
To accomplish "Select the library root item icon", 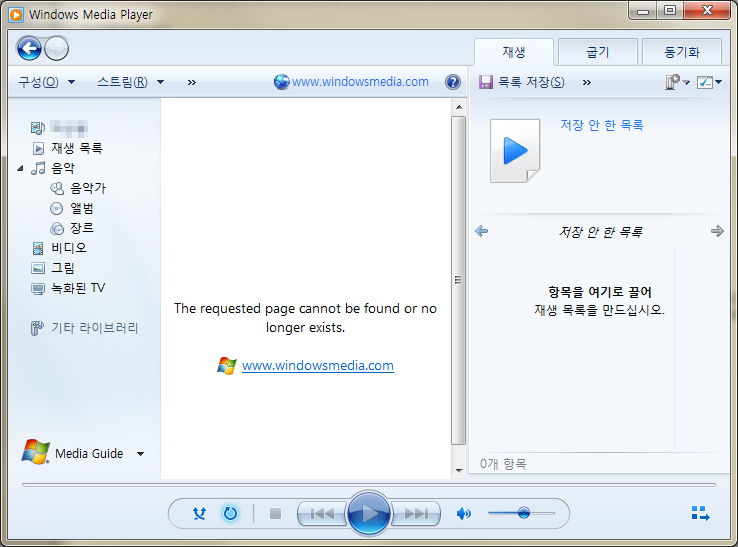I will click(x=38, y=128).
